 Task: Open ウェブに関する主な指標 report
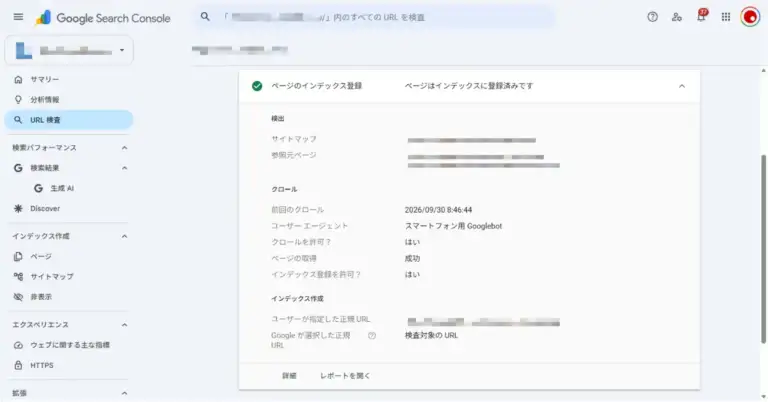pos(69,345)
